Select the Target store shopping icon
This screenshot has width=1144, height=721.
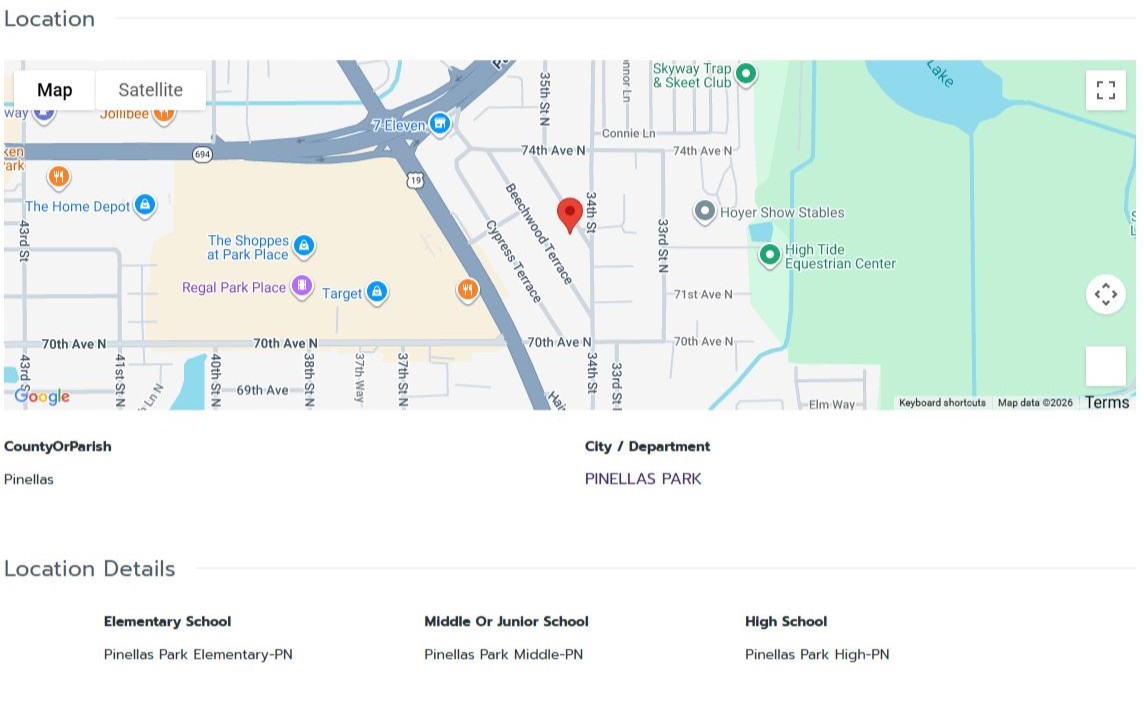377,292
